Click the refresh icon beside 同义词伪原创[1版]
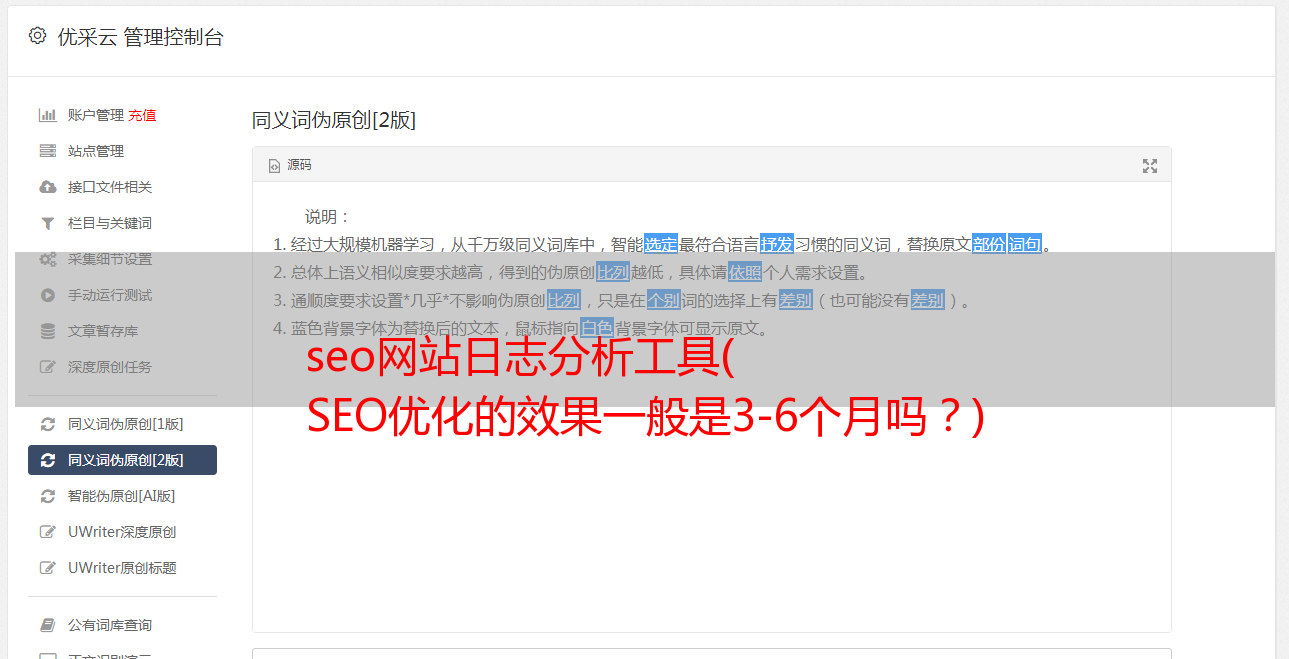The height and width of the screenshot is (659, 1289). (47, 424)
